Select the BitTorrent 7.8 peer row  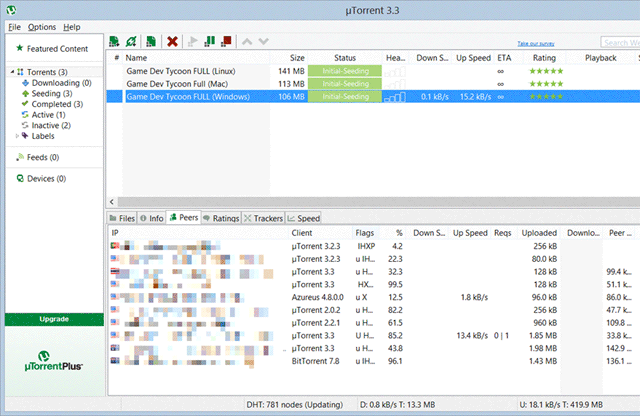pyautogui.click(x=373, y=361)
